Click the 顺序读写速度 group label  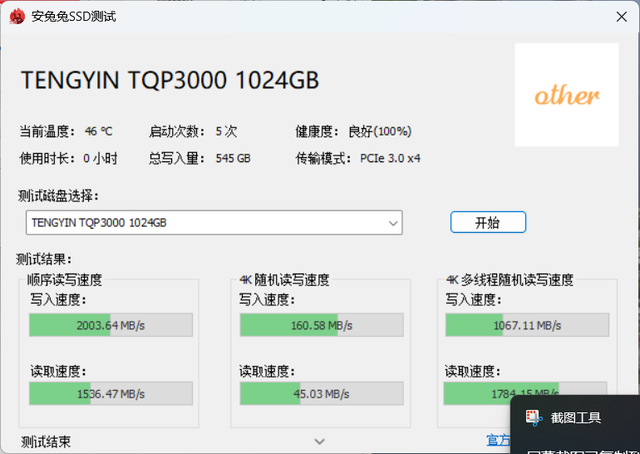coord(64,280)
